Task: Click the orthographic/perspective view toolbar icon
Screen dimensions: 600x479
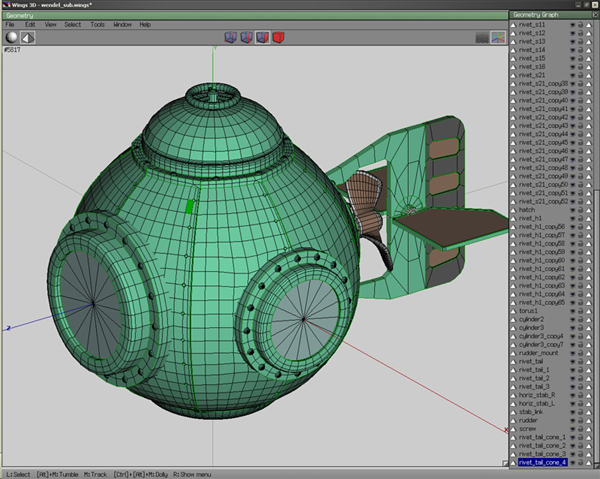Action: pyautogui.click(x=29, y=38)
